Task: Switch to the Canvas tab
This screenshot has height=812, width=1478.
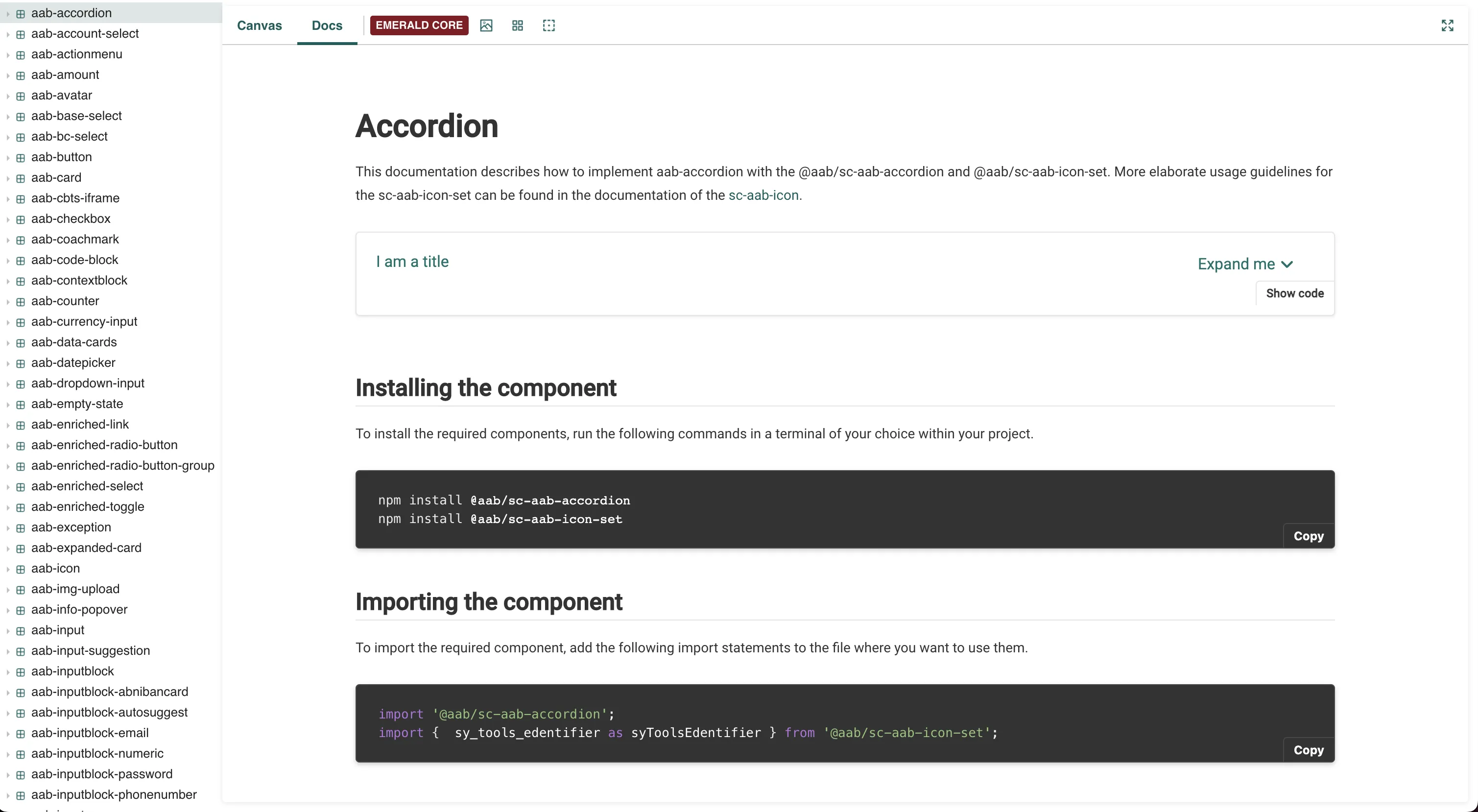Action: [x=260, y=25]
